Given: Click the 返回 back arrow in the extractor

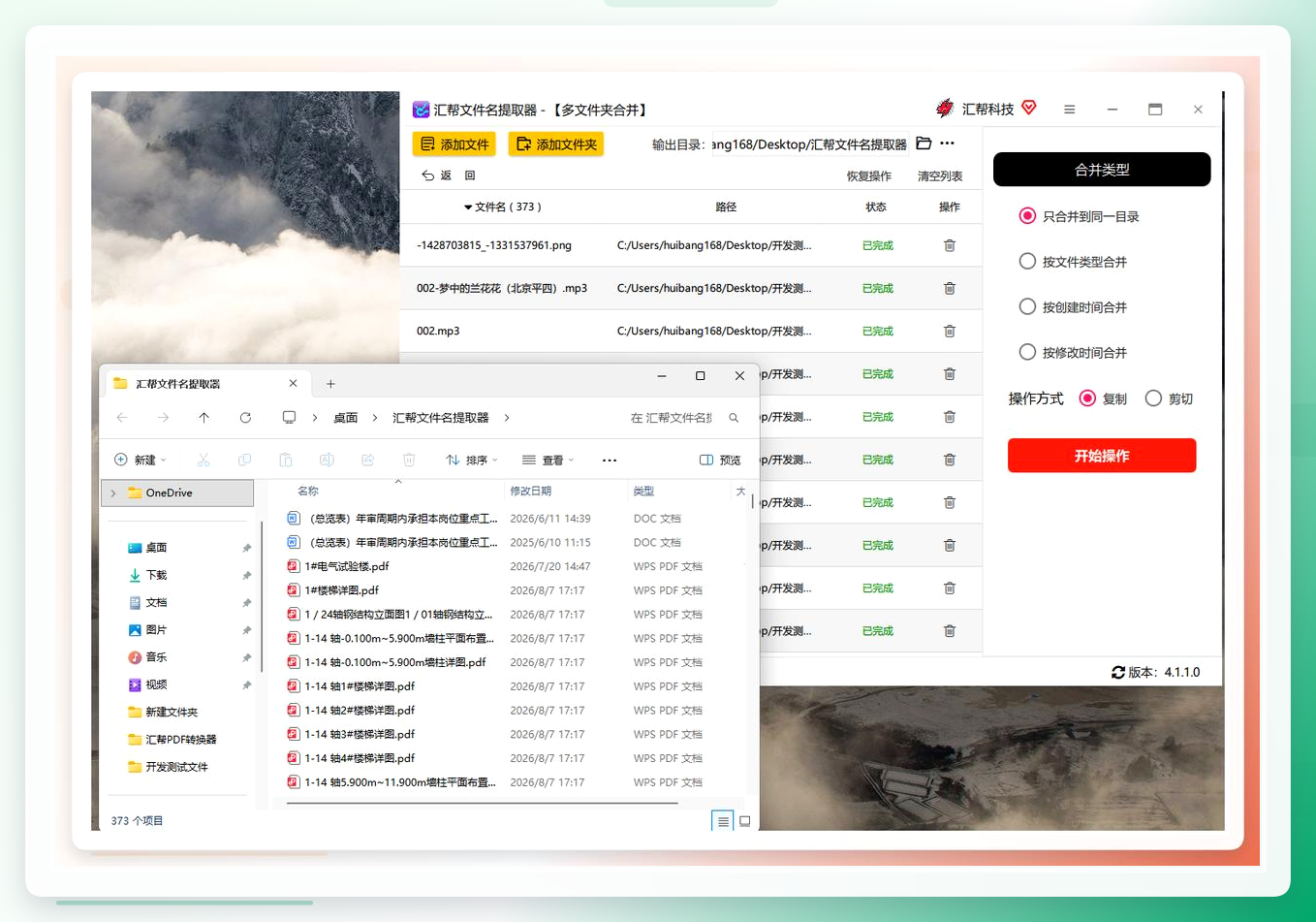Looking at the screenshot, I should tap(428, 175).
